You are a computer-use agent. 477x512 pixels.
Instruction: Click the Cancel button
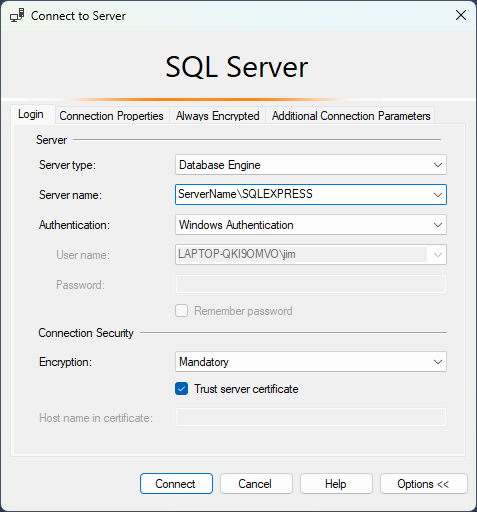click(x=256, y=484)
